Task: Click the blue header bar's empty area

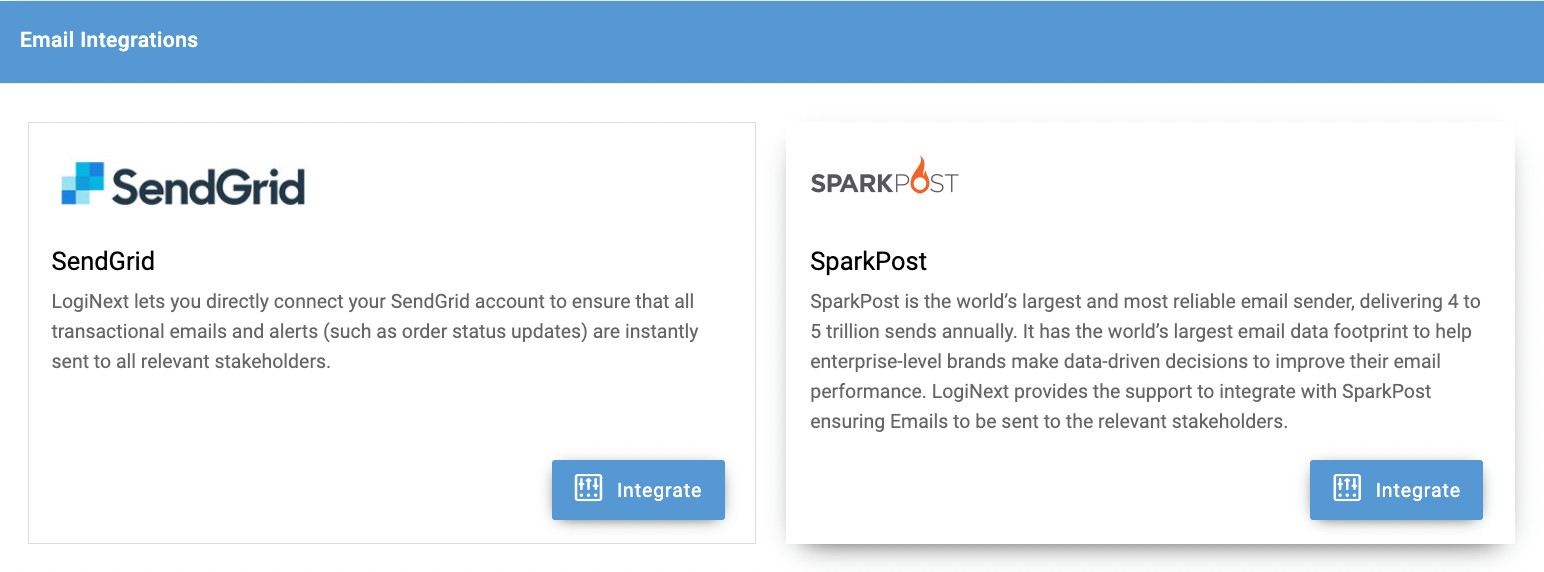Action: coord(800,41)
